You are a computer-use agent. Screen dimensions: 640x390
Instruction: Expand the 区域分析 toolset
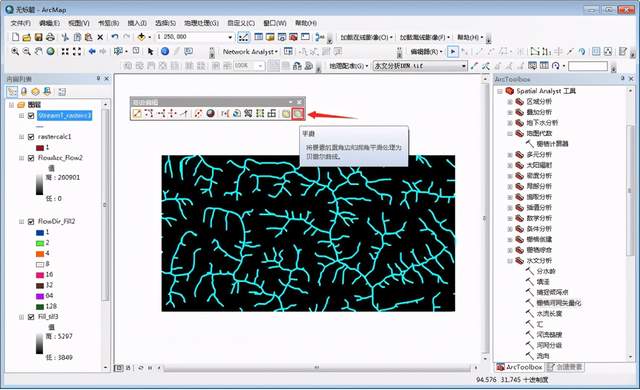coord(510,102)
